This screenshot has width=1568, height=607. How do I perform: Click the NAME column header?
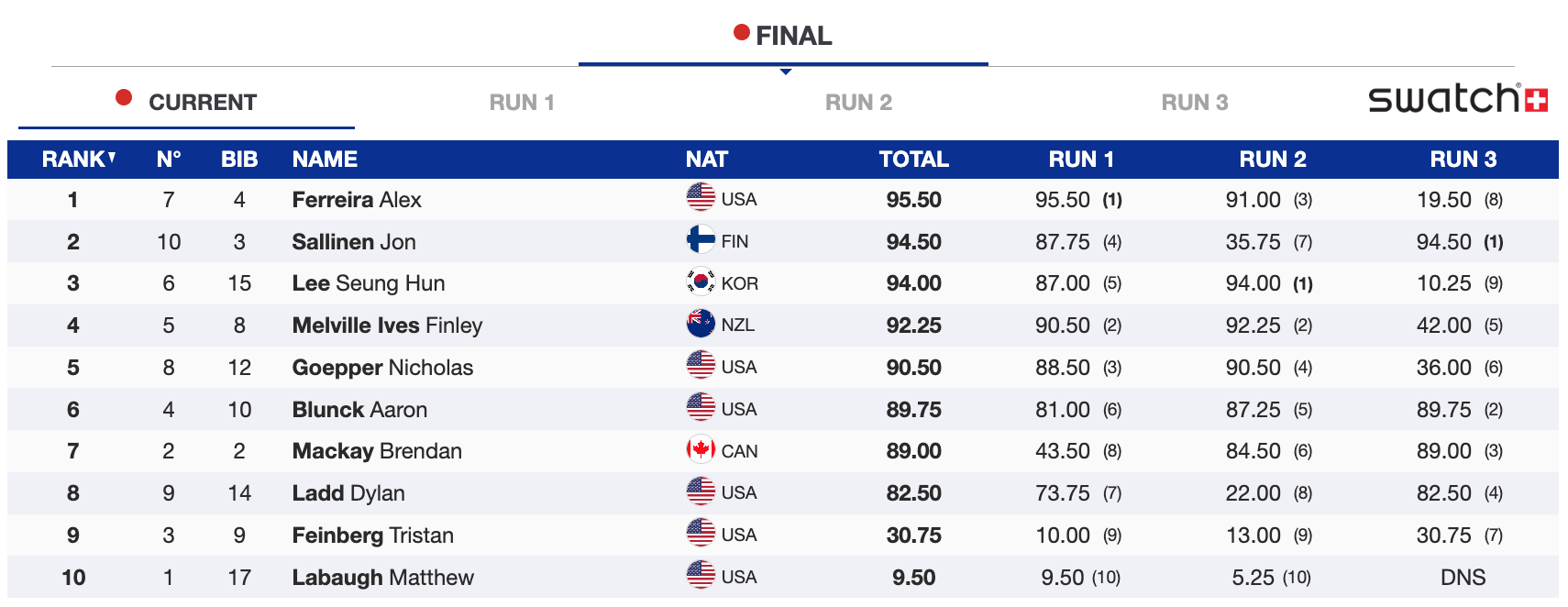click(x=325, y=160)
